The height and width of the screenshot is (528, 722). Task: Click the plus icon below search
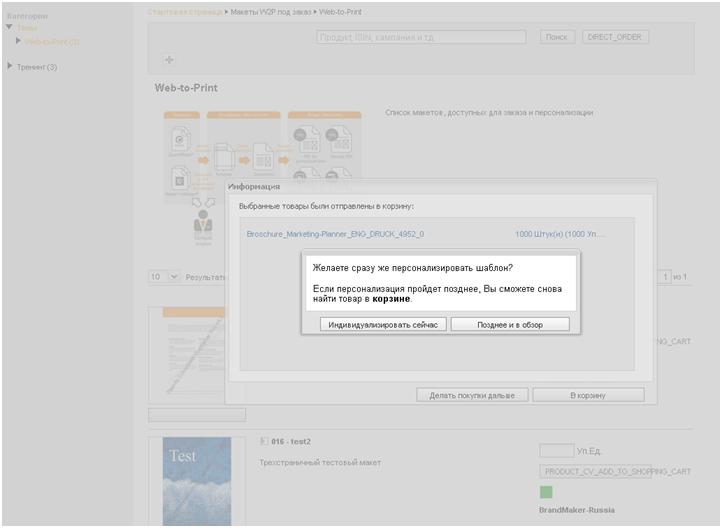[x=169, y=59]
